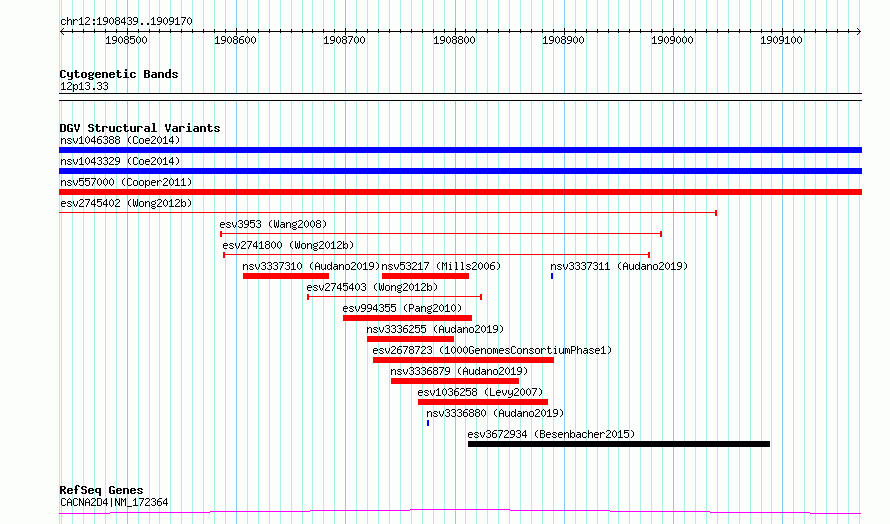
Task: Select the esv2741800 (Wong2012b) variant label
Action: 288,245
